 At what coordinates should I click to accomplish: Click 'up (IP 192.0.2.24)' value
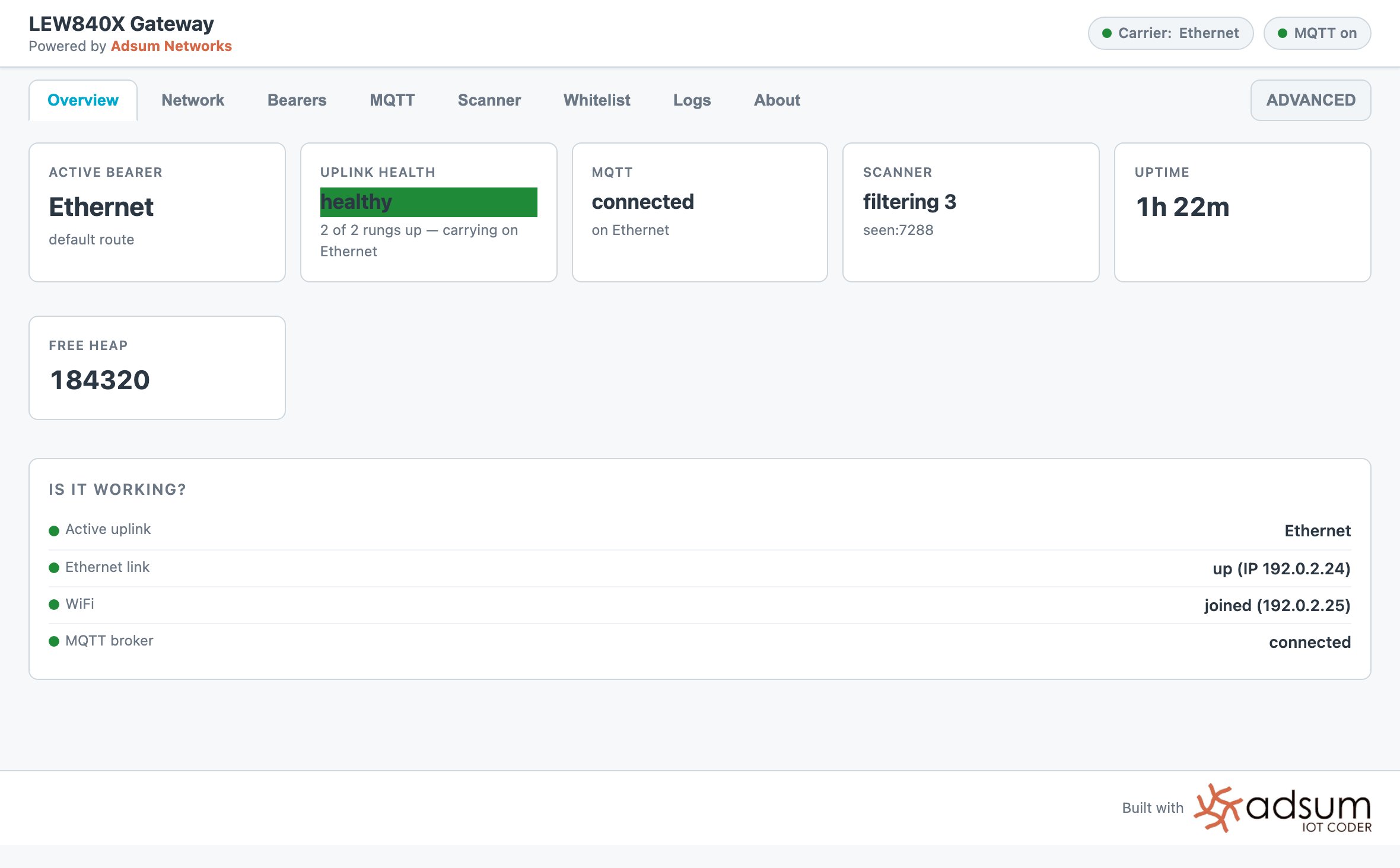[x=1282, y=569]
